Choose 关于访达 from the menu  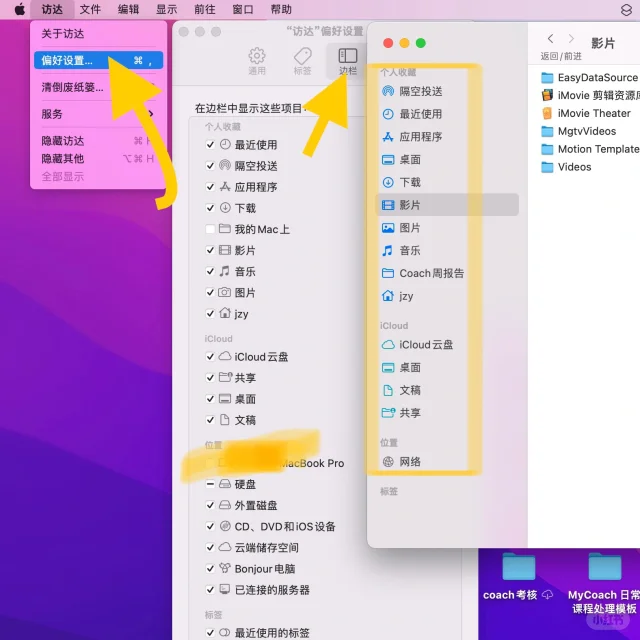click(x=98, y=33)
